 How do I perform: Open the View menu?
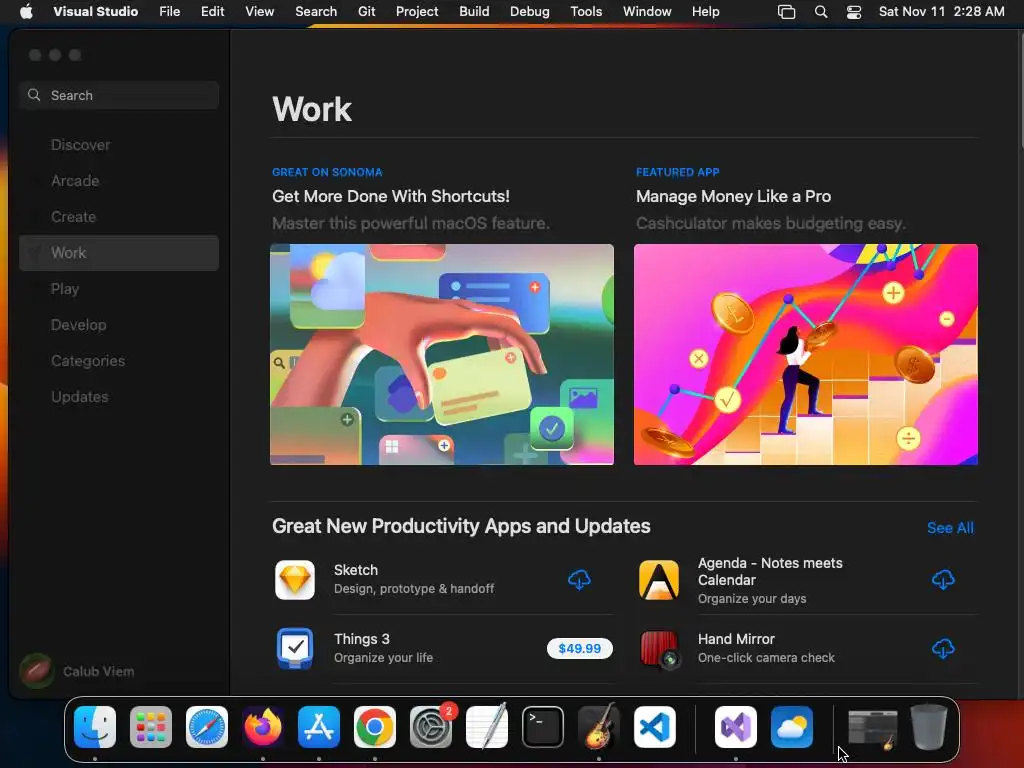259,11
